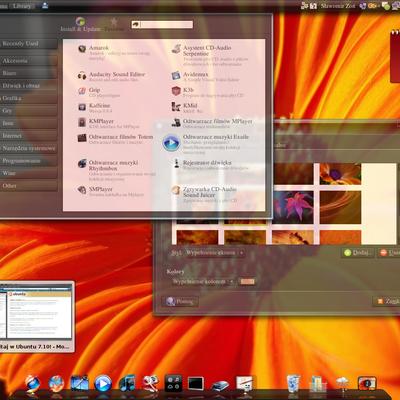Image resolution: width=400 pixels, height=400 pixels.
Task: Click the Avidemux video editor icon
Action: pos(176,76)
